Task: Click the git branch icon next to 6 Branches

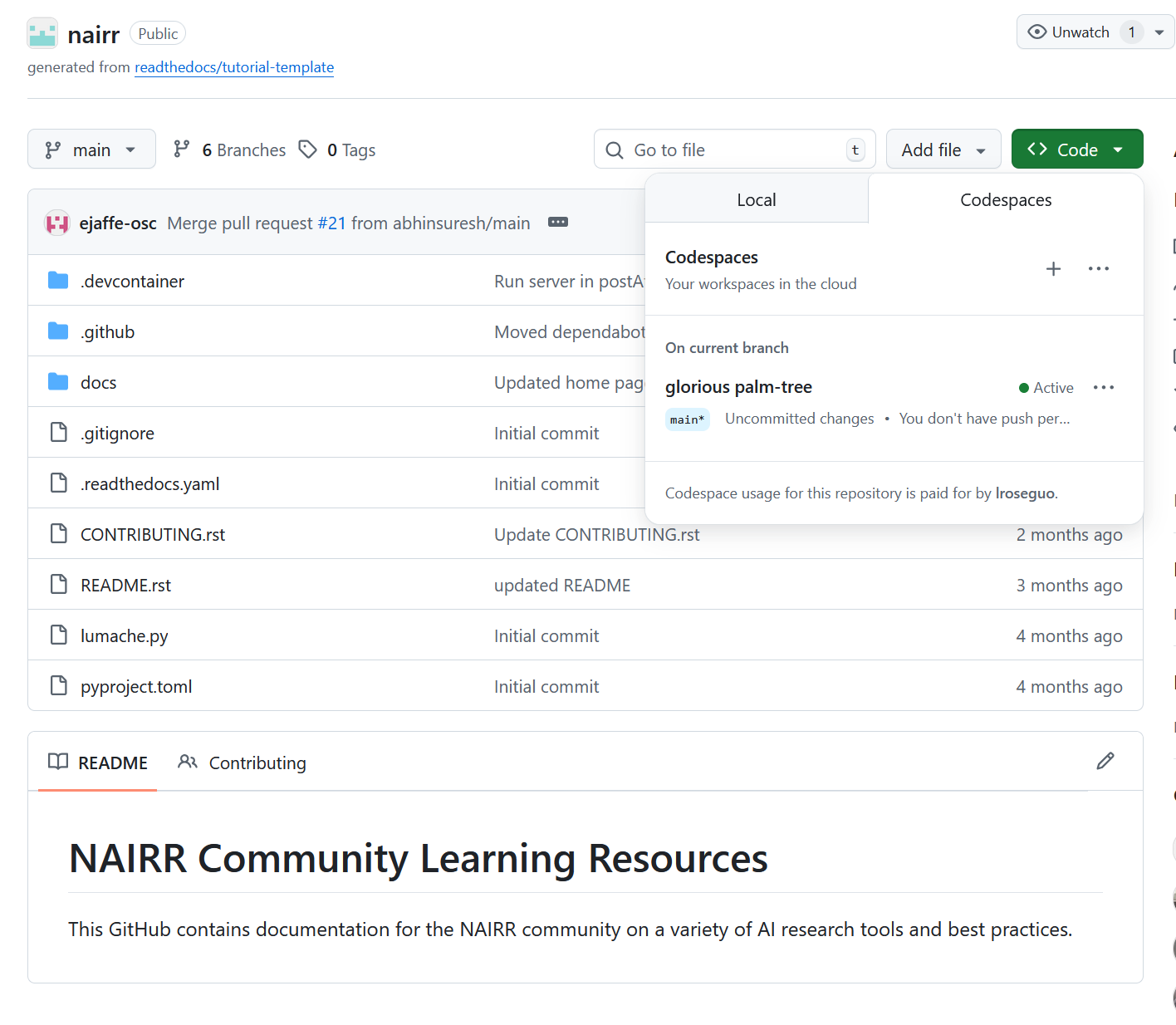Action: click(182, 150)
